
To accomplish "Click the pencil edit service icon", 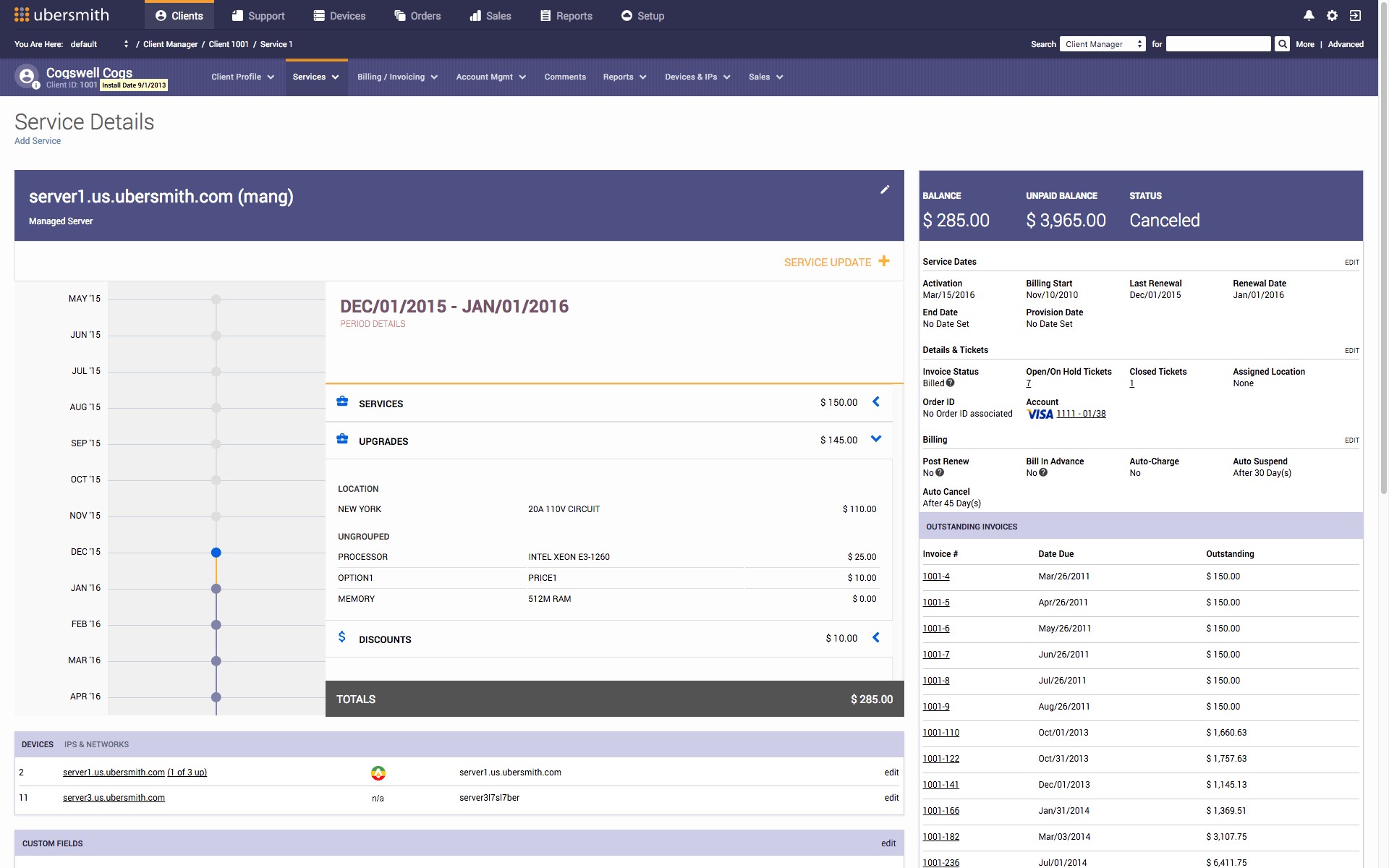I will [884, 190].
